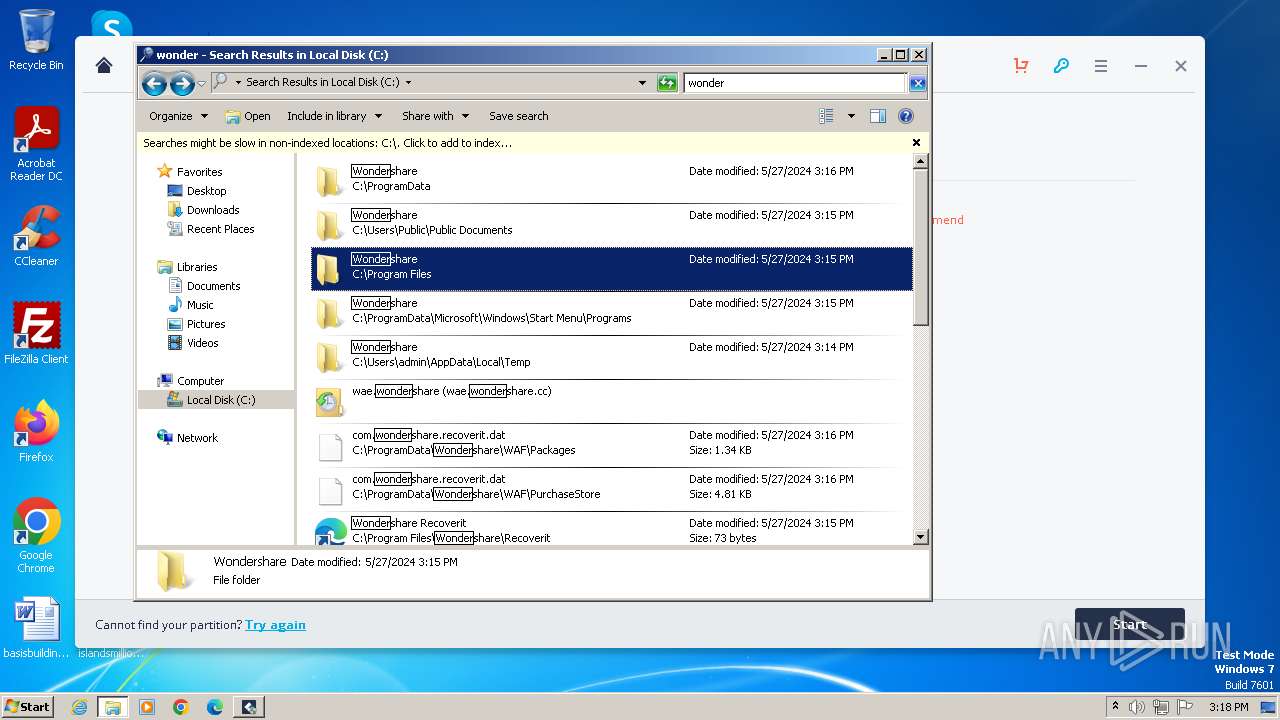Screen dimensions: 1280x720
Task: Click Save search in toolbar
Action: [x=518, y=116]
